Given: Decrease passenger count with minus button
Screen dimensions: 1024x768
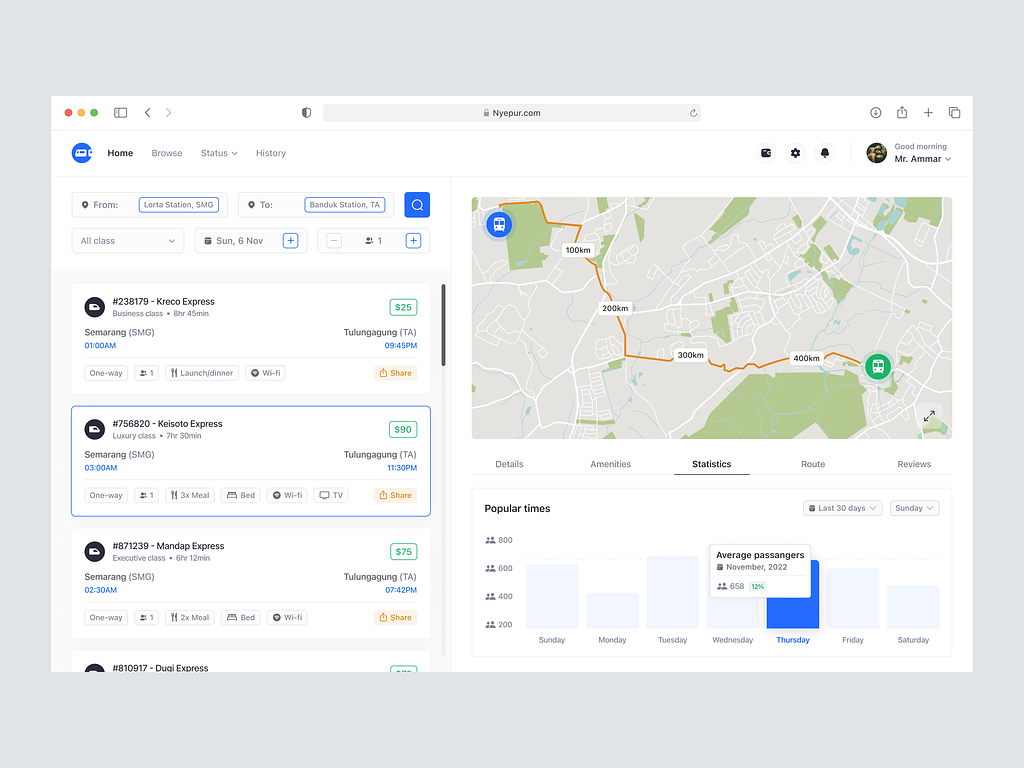Looking at the screenshot, I should [334, 241].
